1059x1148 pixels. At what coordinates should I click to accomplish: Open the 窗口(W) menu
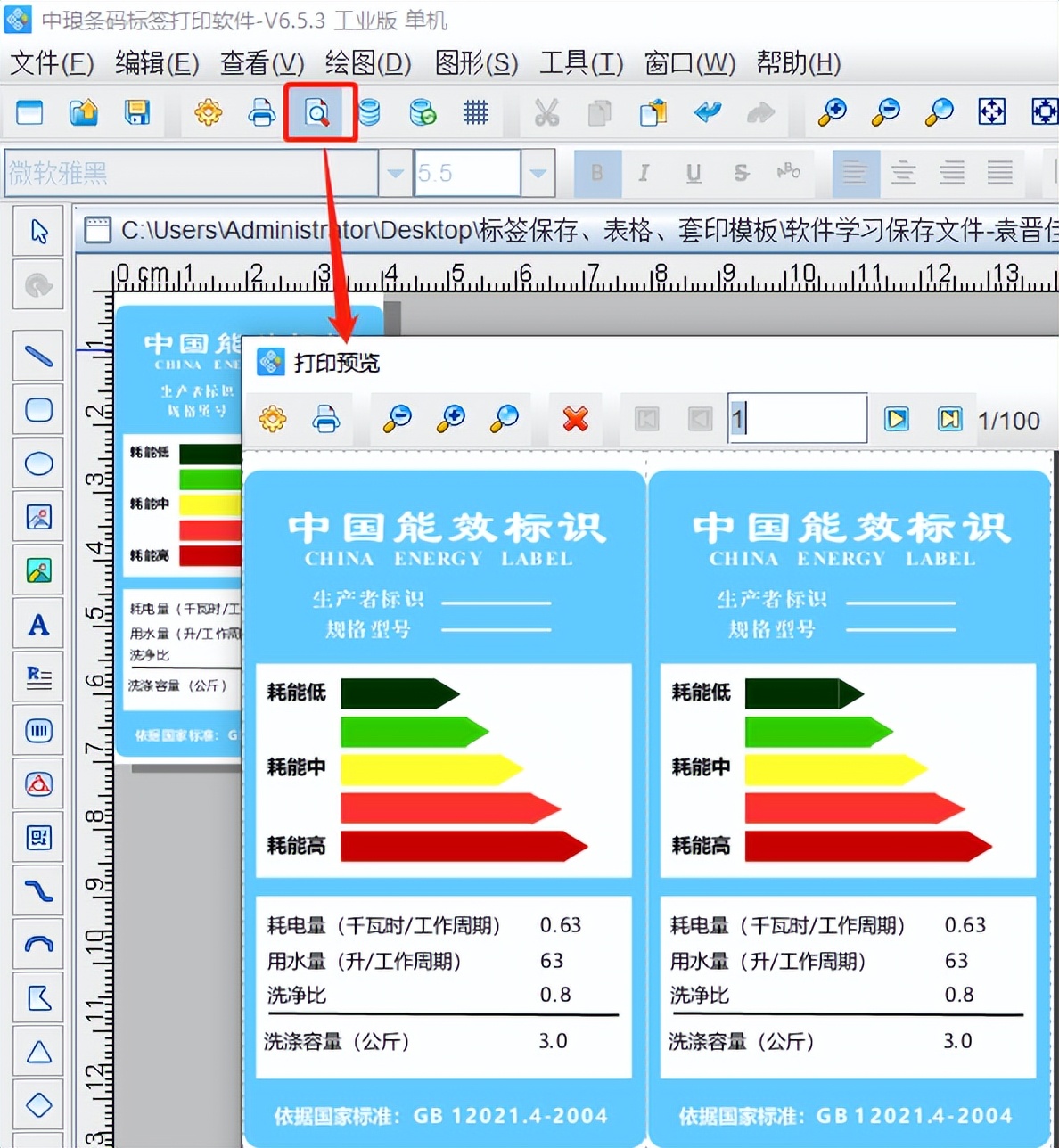(690, 63)
